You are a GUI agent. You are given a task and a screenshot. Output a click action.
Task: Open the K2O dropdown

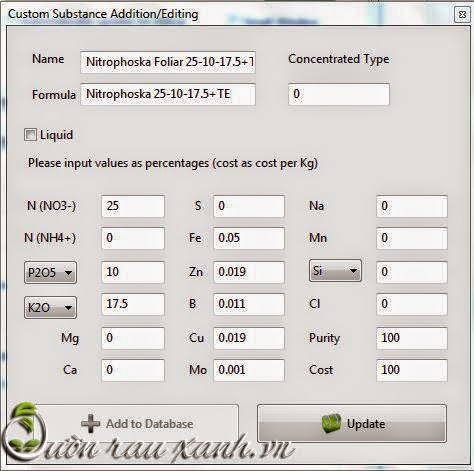[50, 307]
